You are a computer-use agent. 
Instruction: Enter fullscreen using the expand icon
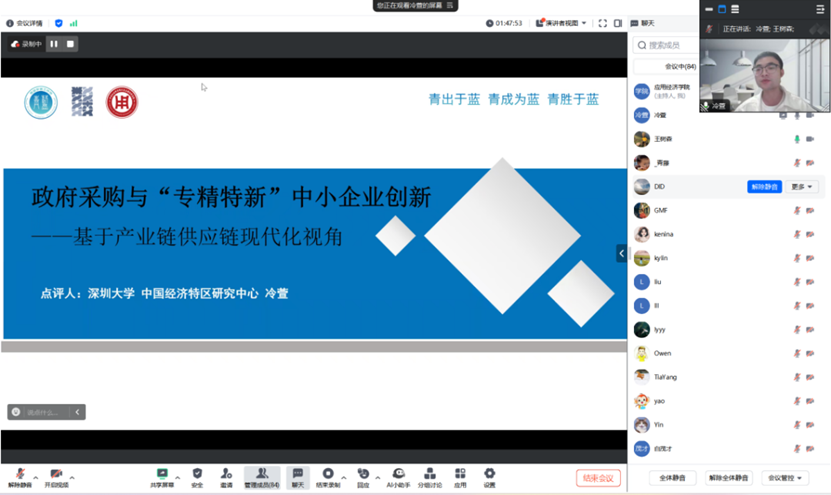point(603,23)
